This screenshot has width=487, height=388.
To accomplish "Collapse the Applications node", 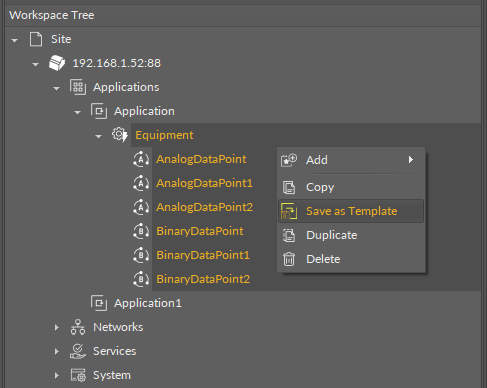I will [56, 88].
